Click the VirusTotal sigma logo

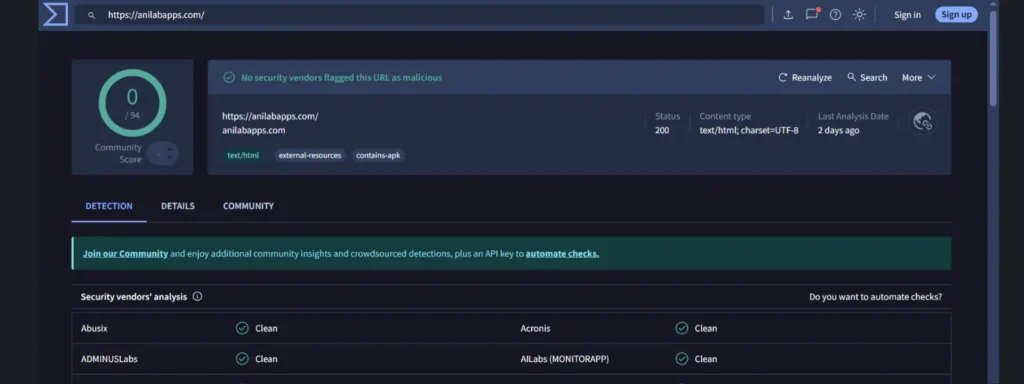(x=56, y=14)
